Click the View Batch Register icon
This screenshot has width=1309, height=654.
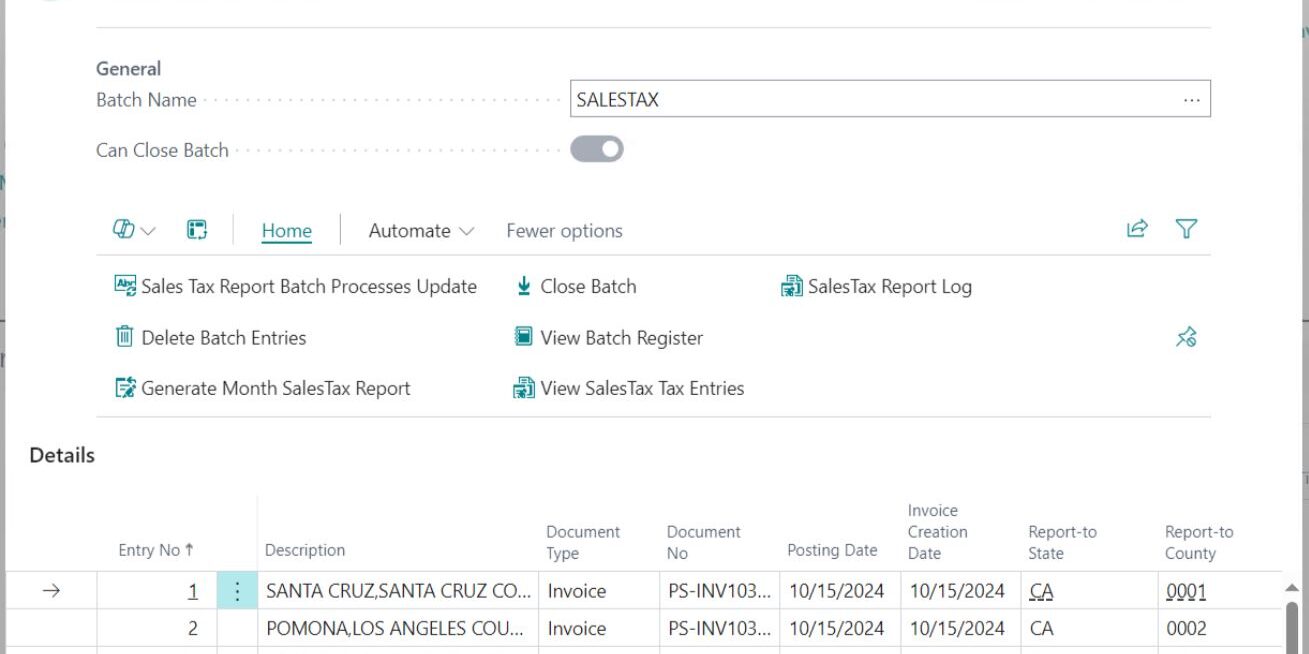click(524, 337)
